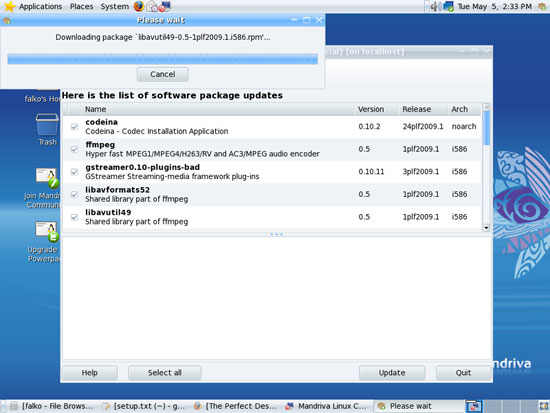This screenshot has width=550, height=413.
Task: Uncheck the codeina package checkbox
Action: pos(74,127)
